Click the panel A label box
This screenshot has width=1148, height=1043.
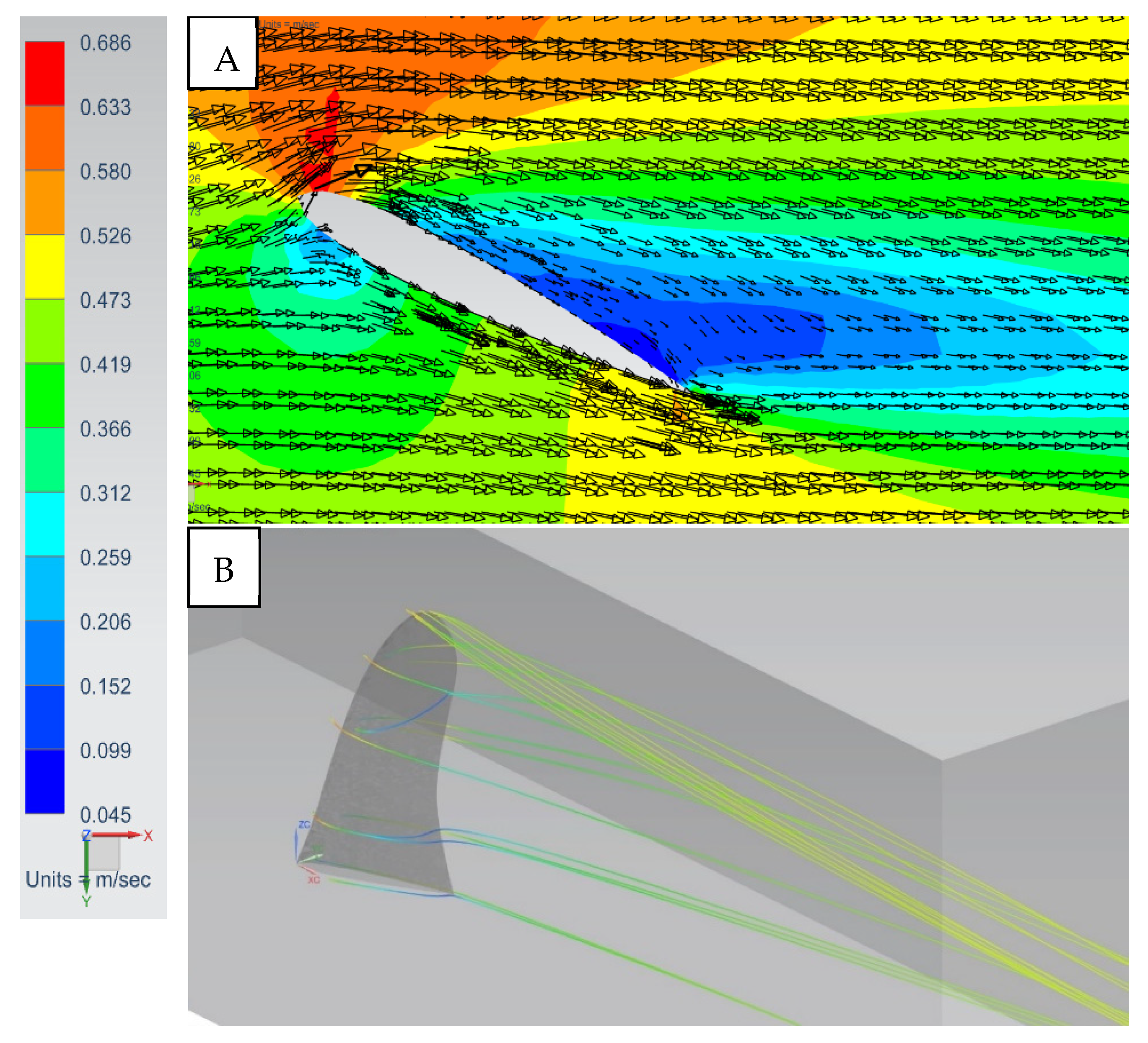(223, 53)
